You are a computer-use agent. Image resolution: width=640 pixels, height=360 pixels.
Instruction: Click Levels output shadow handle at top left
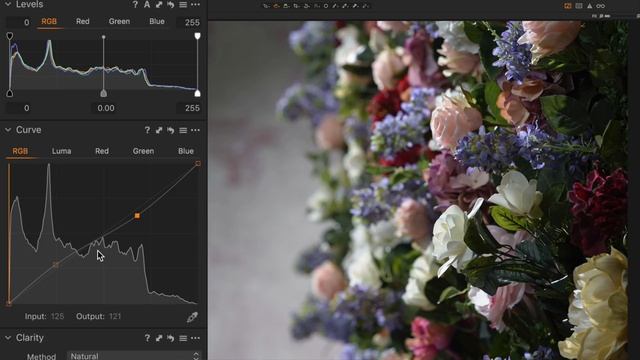pos(10,36)
